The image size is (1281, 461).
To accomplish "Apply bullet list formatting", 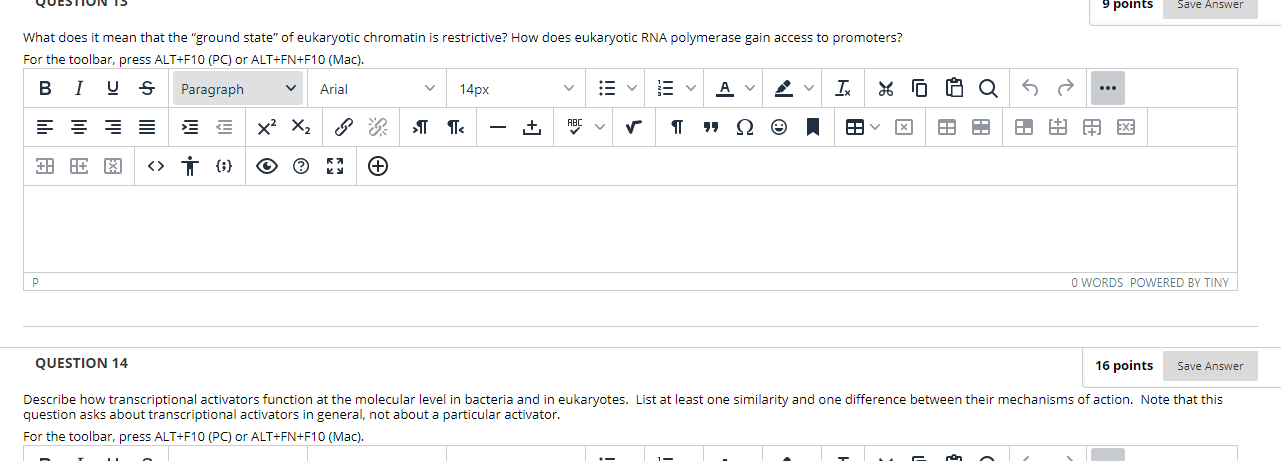I will click(606, 89).
